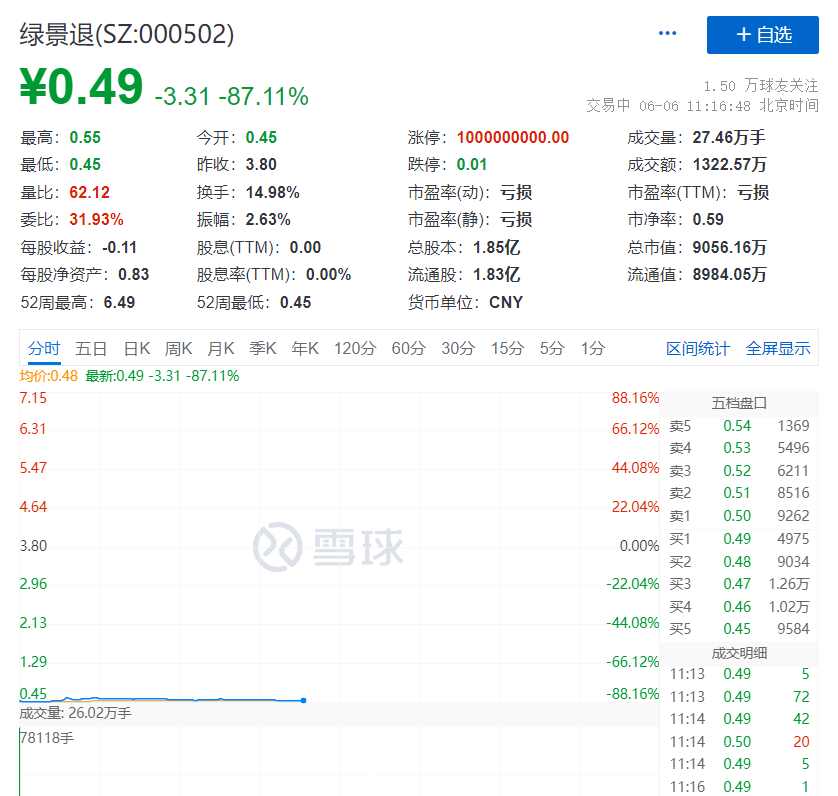838x796 pixels.
Task: Choose the 1分 interval tab
Action: coord(593,349)
